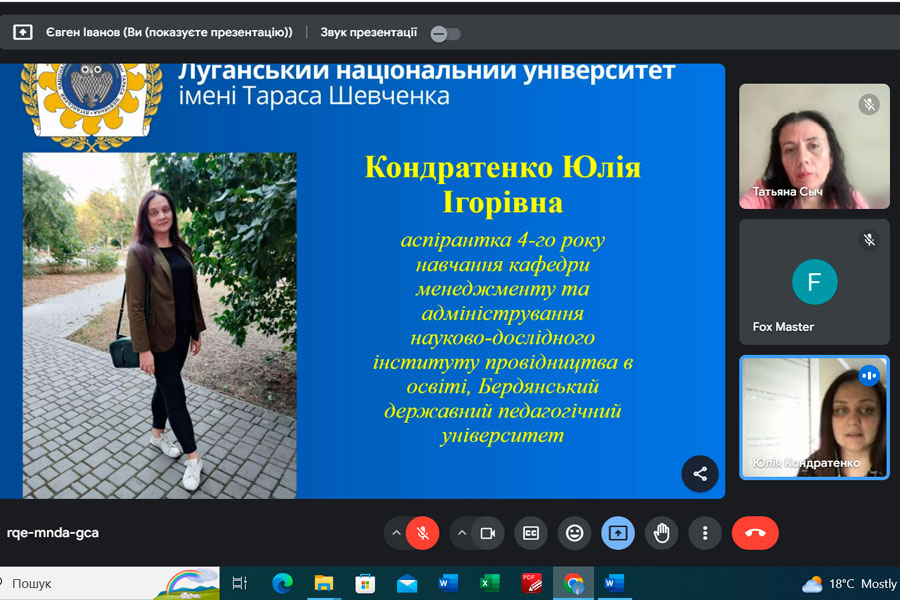Open Task View from taskbar

[239, 583]
